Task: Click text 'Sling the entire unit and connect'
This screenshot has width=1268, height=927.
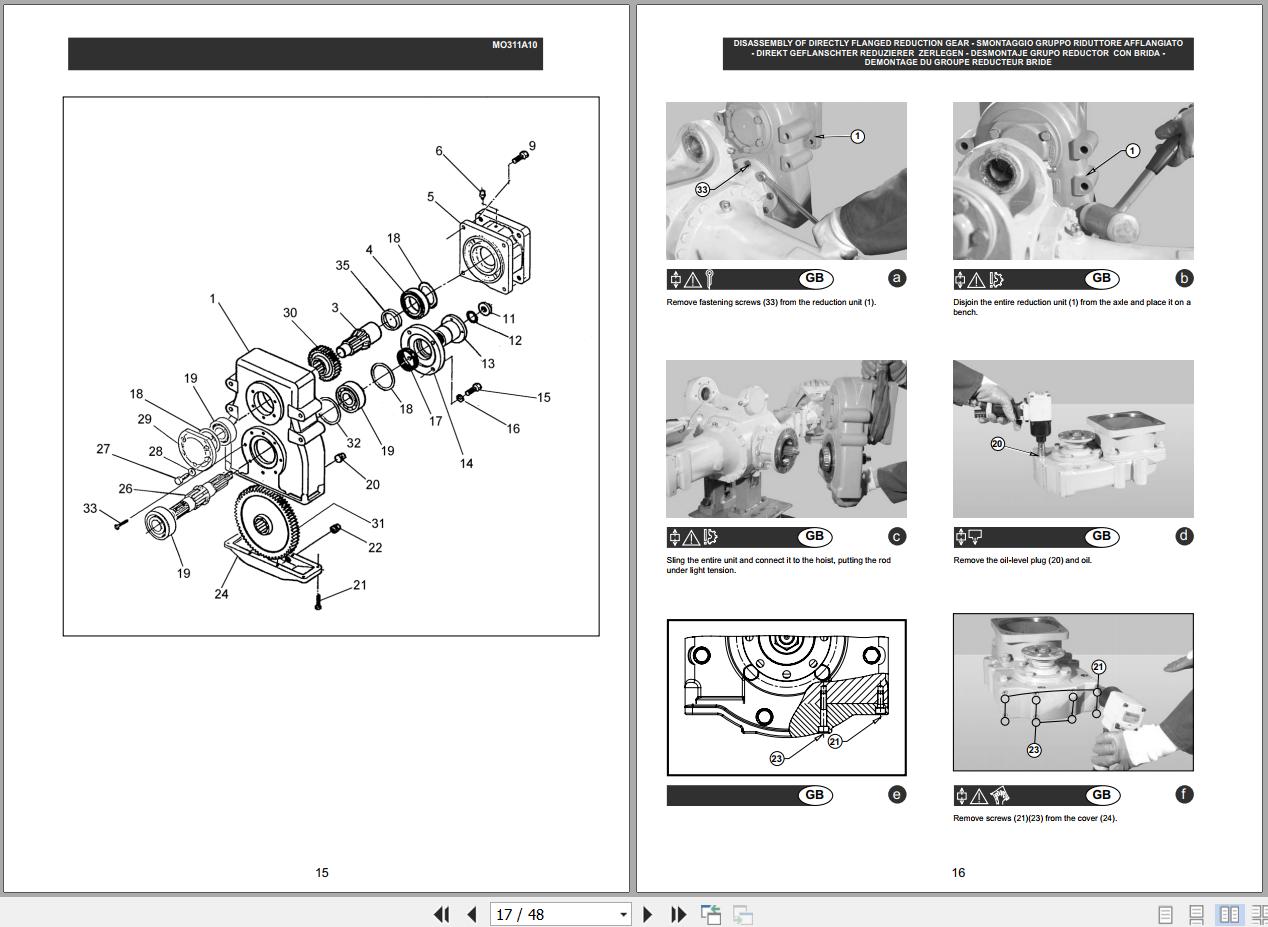Action: pos(778,565)
